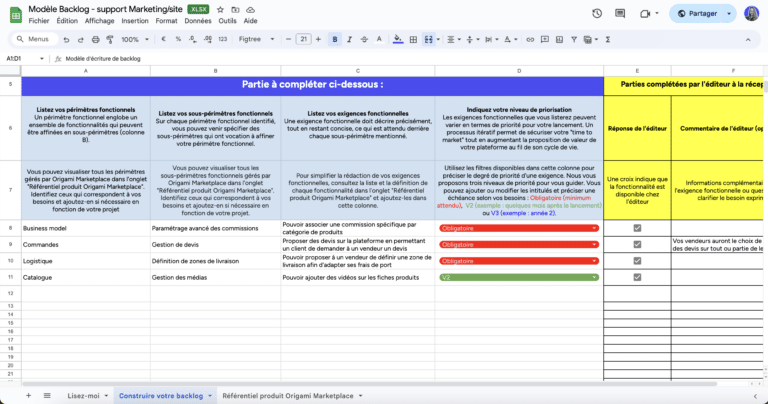The width and height of the screenshot is (768, 404).
Task: Merge selected cells
Action: coord(429,39)
